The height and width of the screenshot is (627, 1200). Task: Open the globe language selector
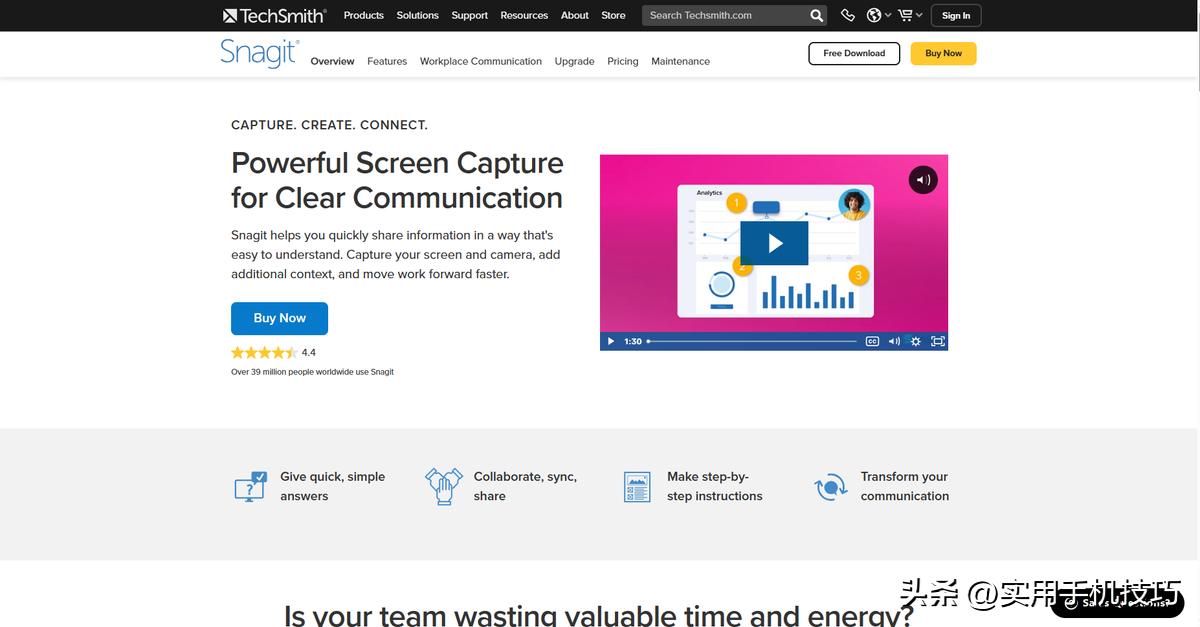pos(878,15)
